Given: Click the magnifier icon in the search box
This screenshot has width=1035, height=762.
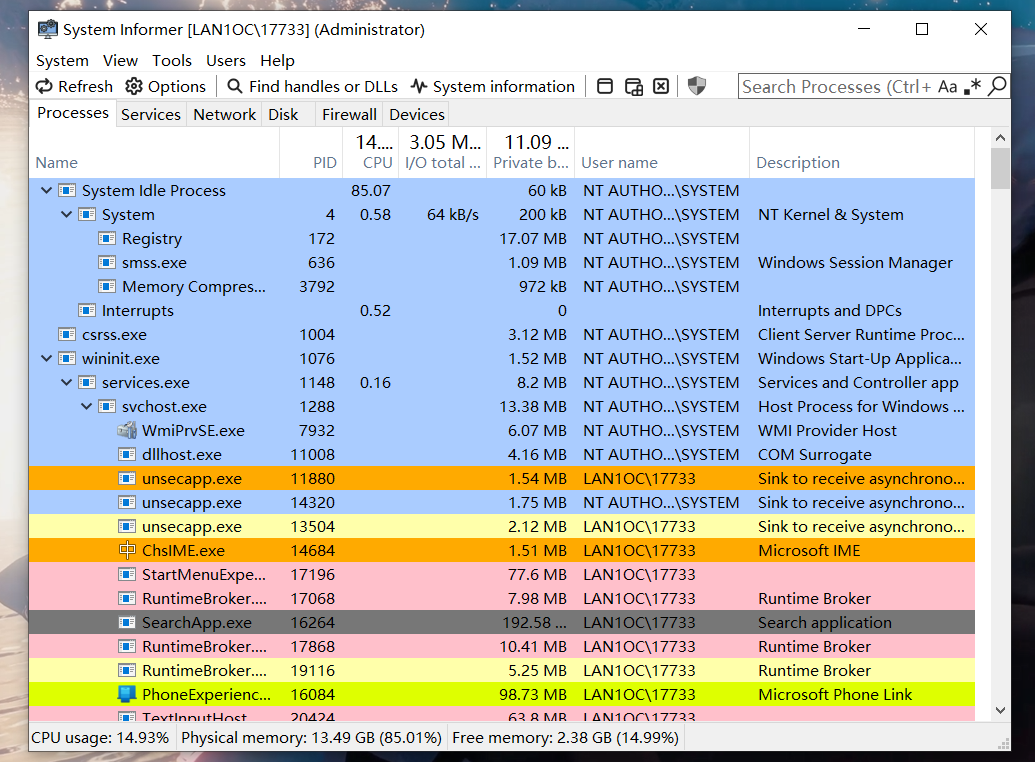Looking at the screenshot, I should (997, 86).
